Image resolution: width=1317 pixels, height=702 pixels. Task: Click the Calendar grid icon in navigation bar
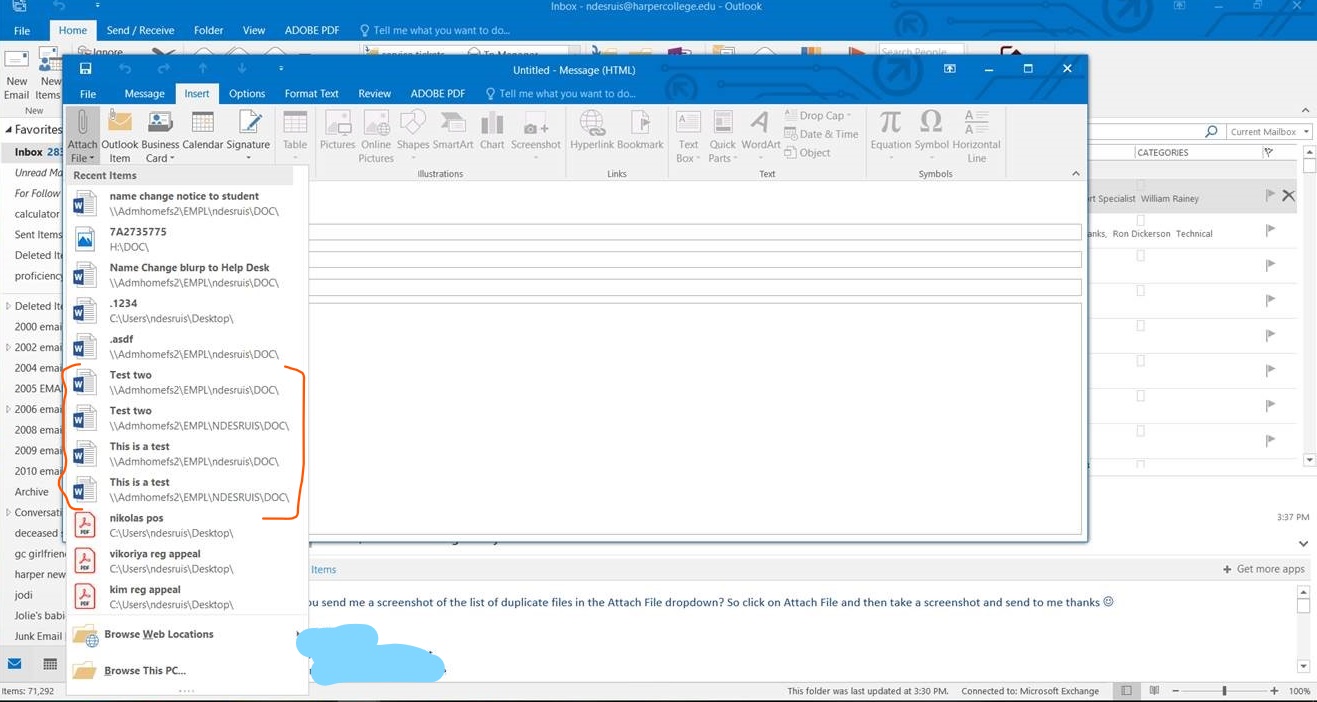click(50, 664)
